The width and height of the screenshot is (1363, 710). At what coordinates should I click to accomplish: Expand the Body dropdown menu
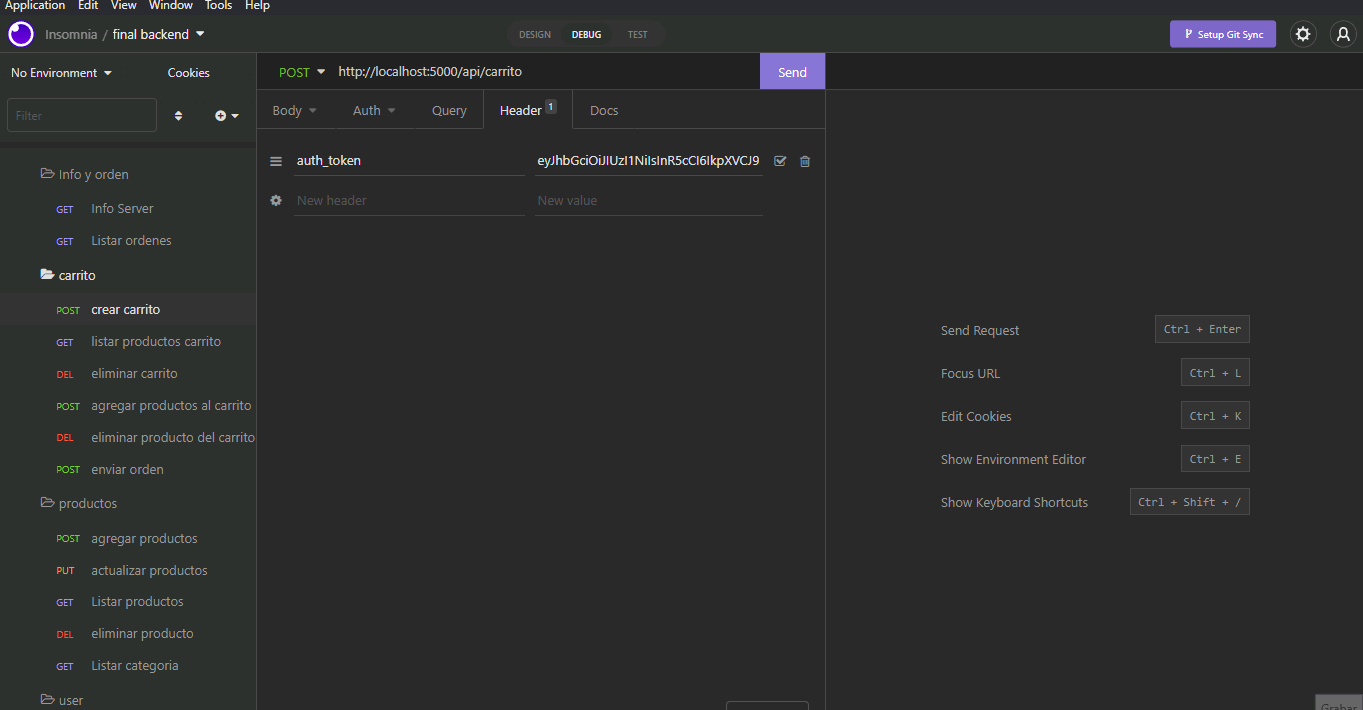point(294,110)
